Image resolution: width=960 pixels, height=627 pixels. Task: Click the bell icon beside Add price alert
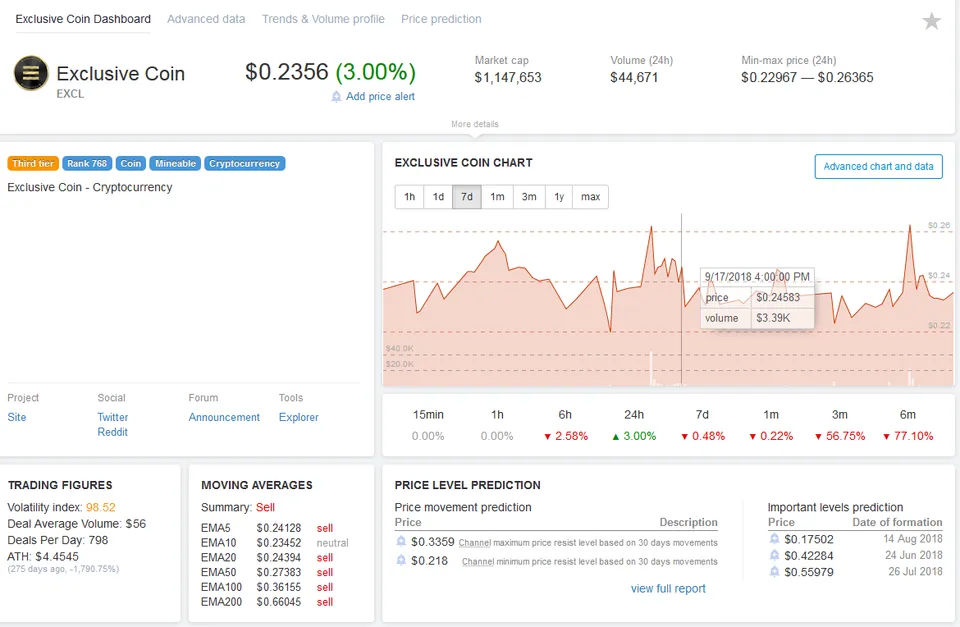click(x=336, y=97)
